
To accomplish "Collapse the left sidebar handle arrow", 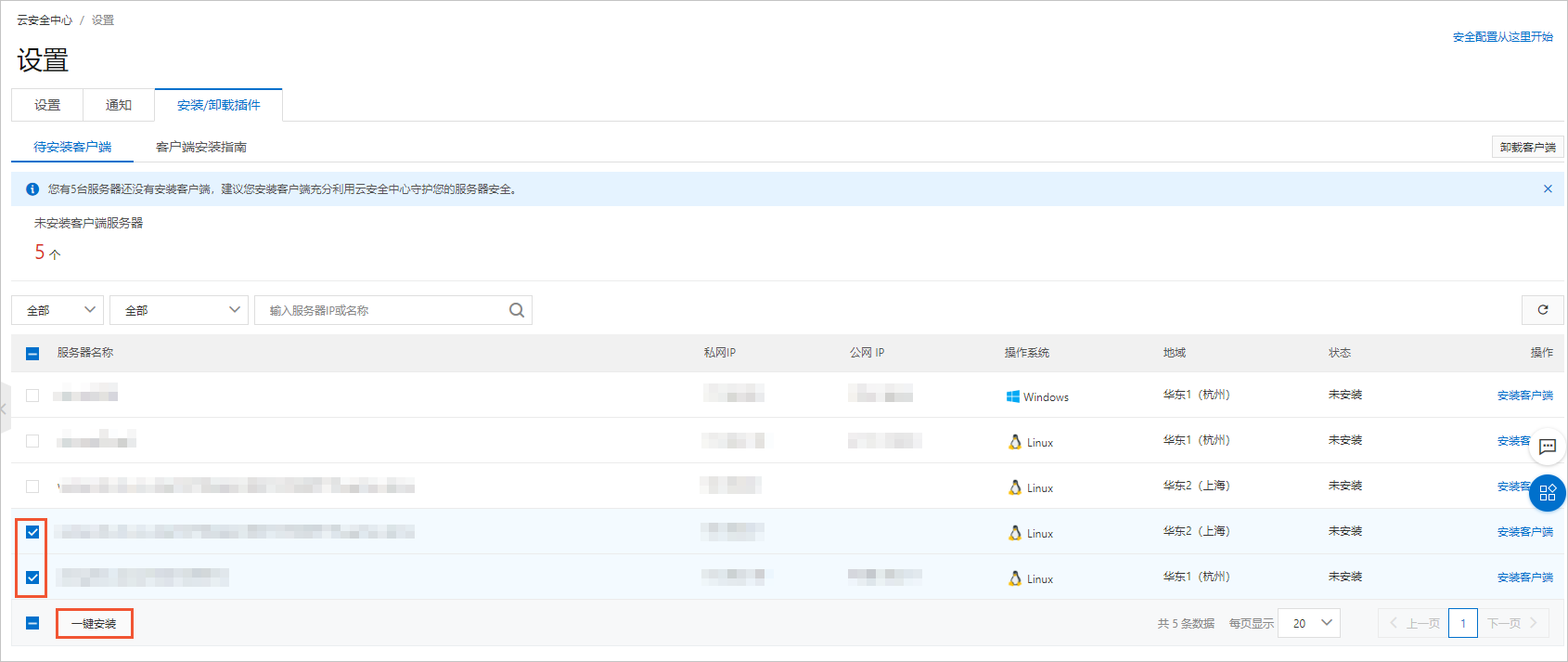I will pyautogui.click(x=5, y=409).
